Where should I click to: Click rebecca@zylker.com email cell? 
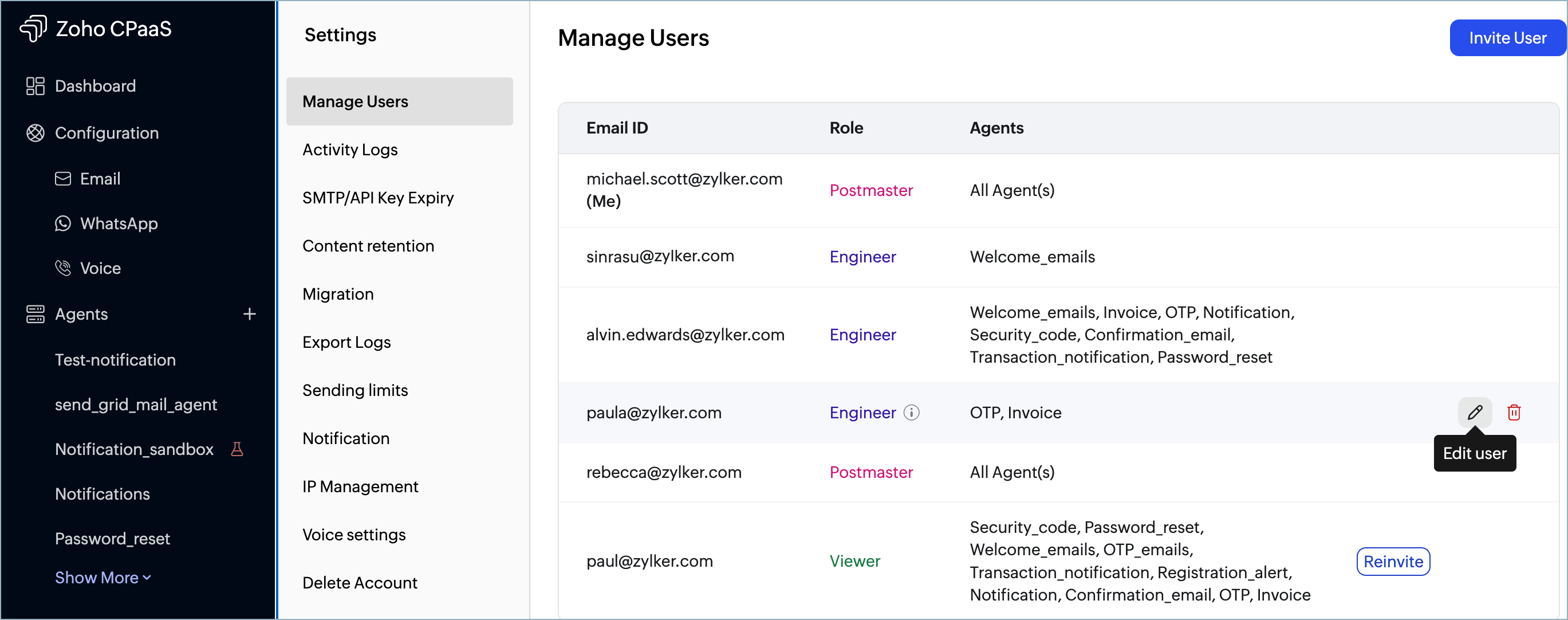[664, 472]
